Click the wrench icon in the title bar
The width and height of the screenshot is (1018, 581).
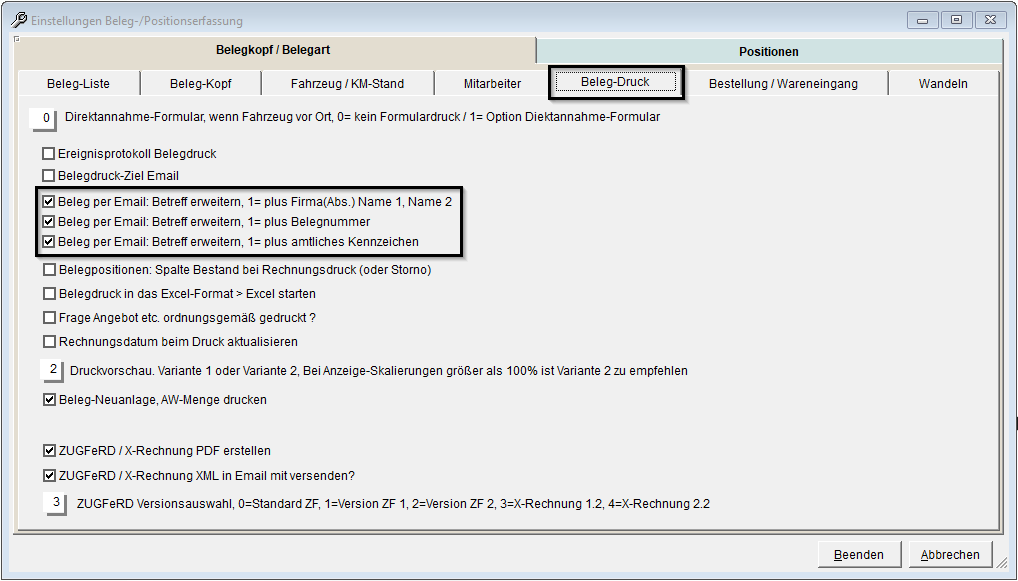pos(19,20)
